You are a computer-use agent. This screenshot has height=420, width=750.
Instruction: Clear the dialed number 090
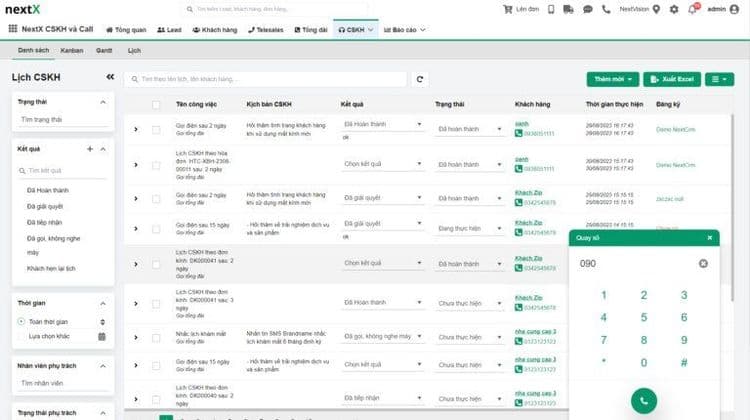(703, 263)
